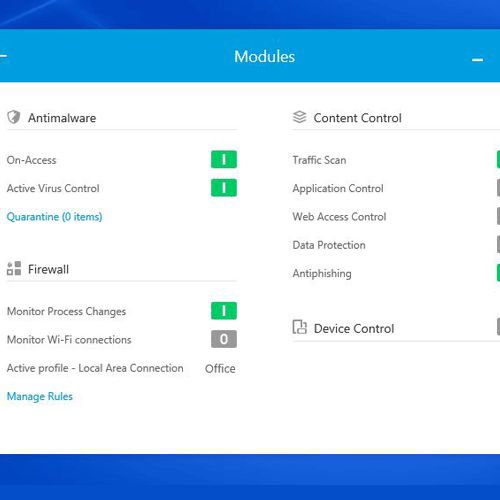Click the Antiphishing label
The width and height of the screenshot is (500, 500).
(322, 274)
